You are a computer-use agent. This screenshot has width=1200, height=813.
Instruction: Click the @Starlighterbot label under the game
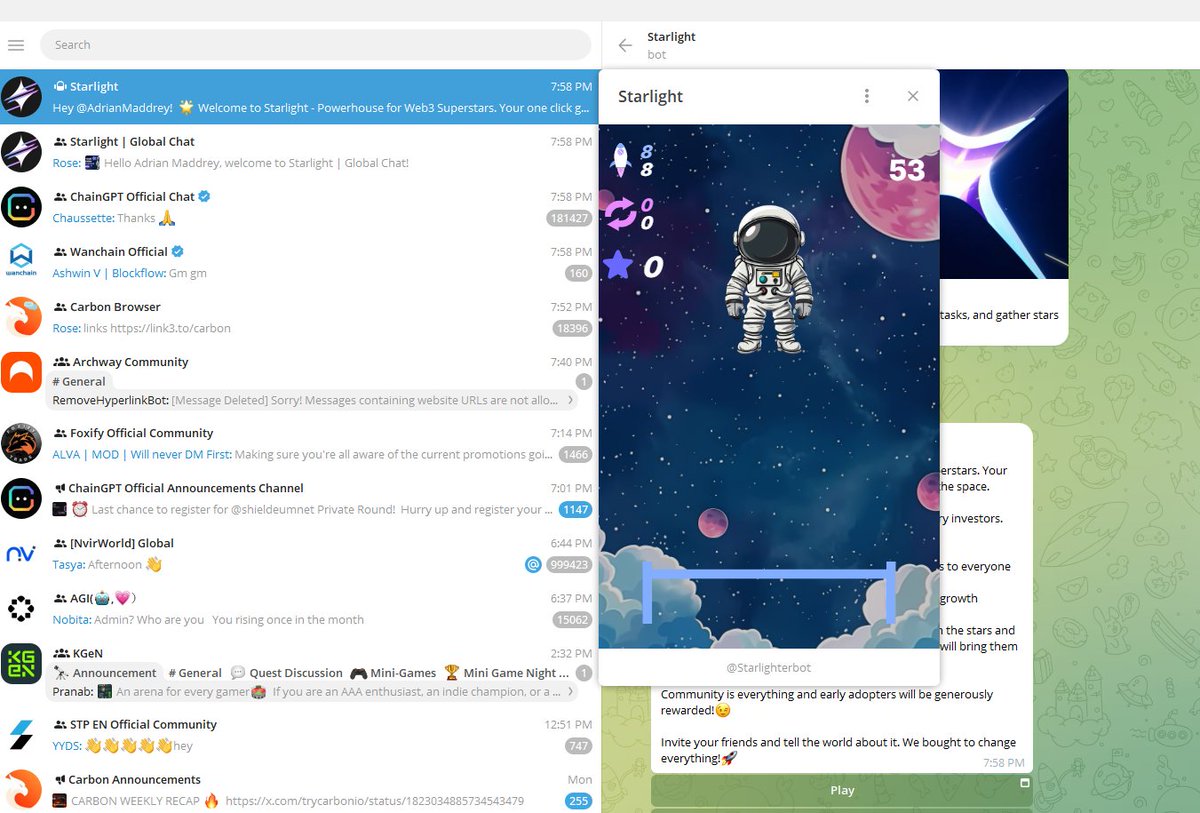click(x=768, y=667)
